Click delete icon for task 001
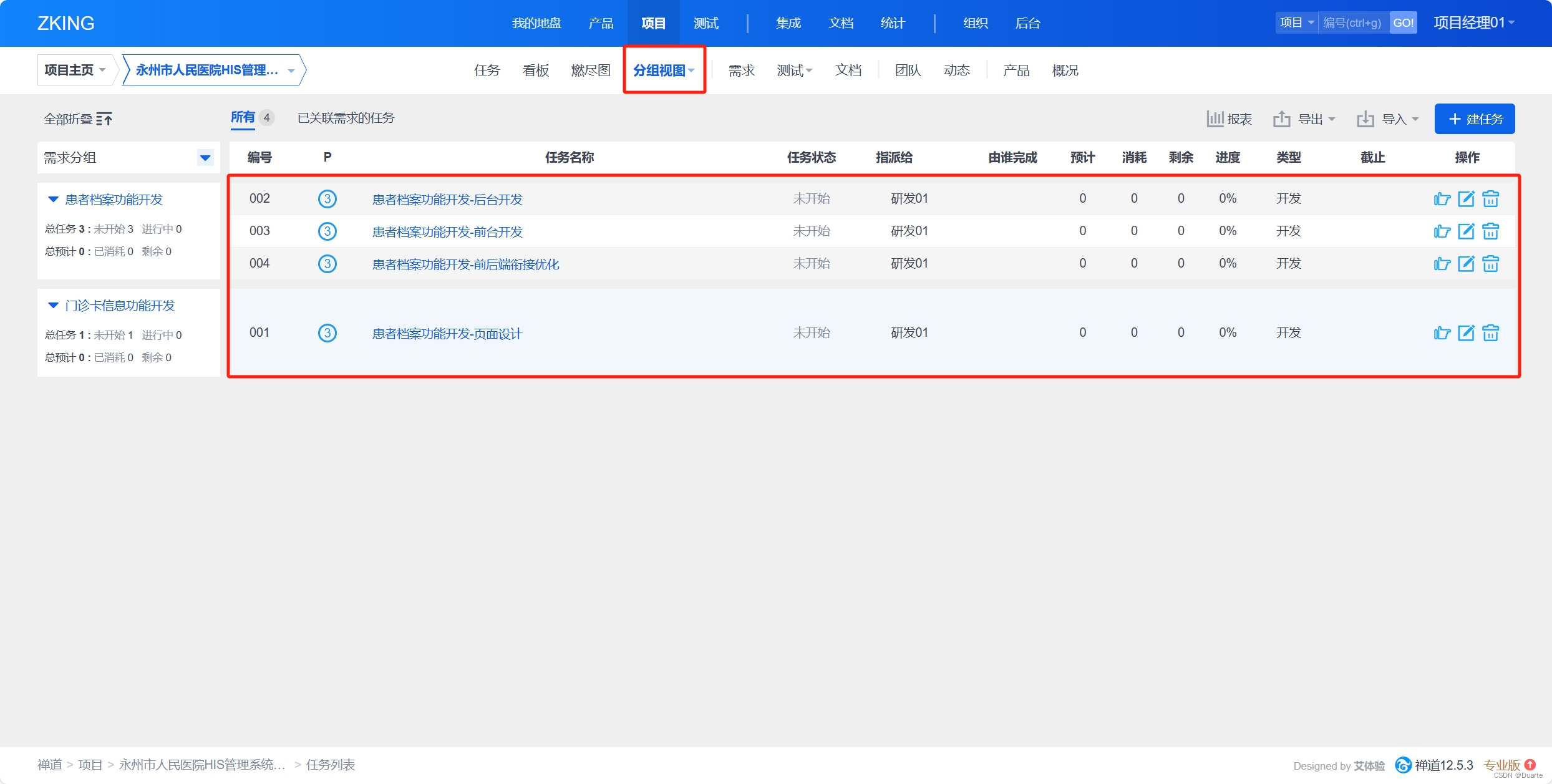 pos(1490,333)
